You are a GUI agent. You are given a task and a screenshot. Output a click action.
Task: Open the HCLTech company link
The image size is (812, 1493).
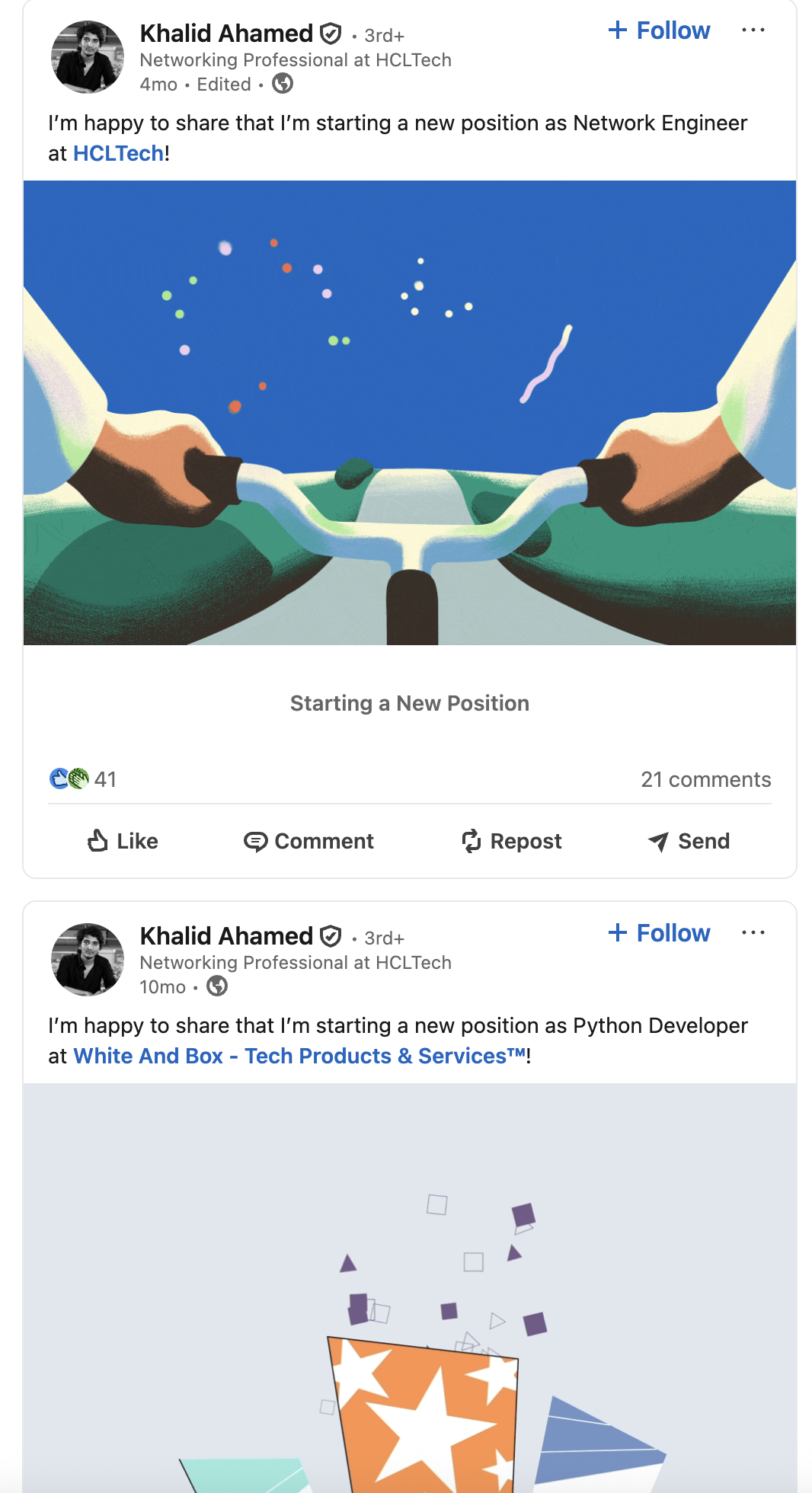coord(118,152)
